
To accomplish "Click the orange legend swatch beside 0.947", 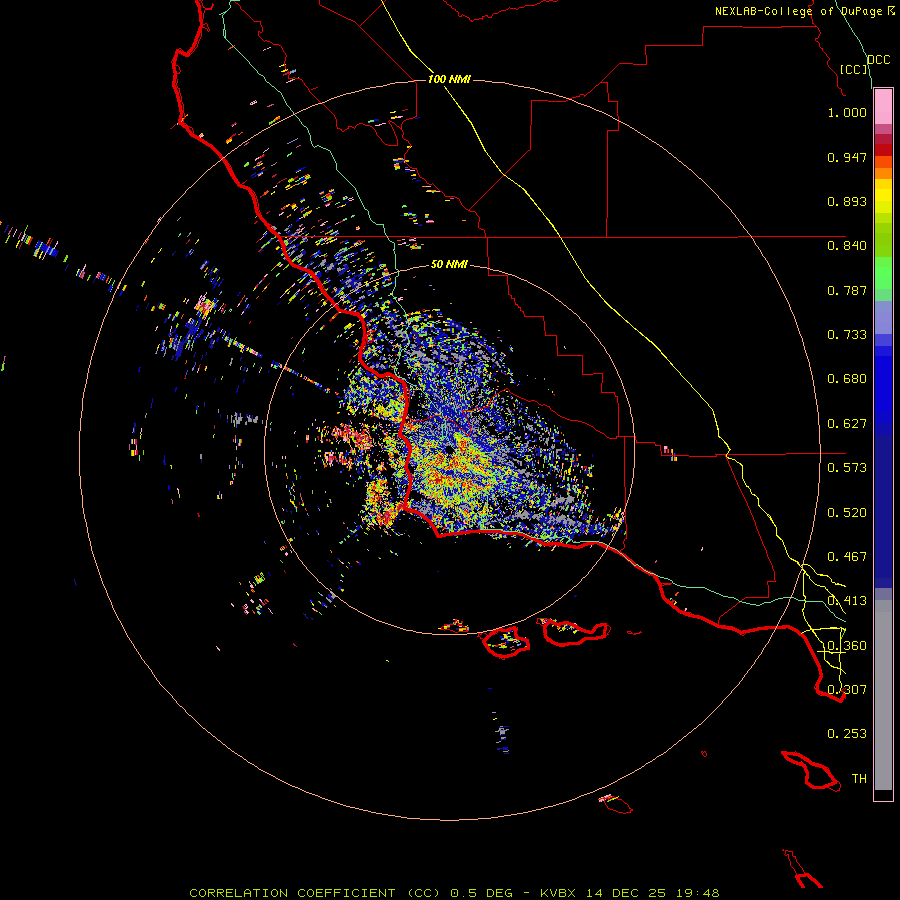I will click(x=883, y=162).
